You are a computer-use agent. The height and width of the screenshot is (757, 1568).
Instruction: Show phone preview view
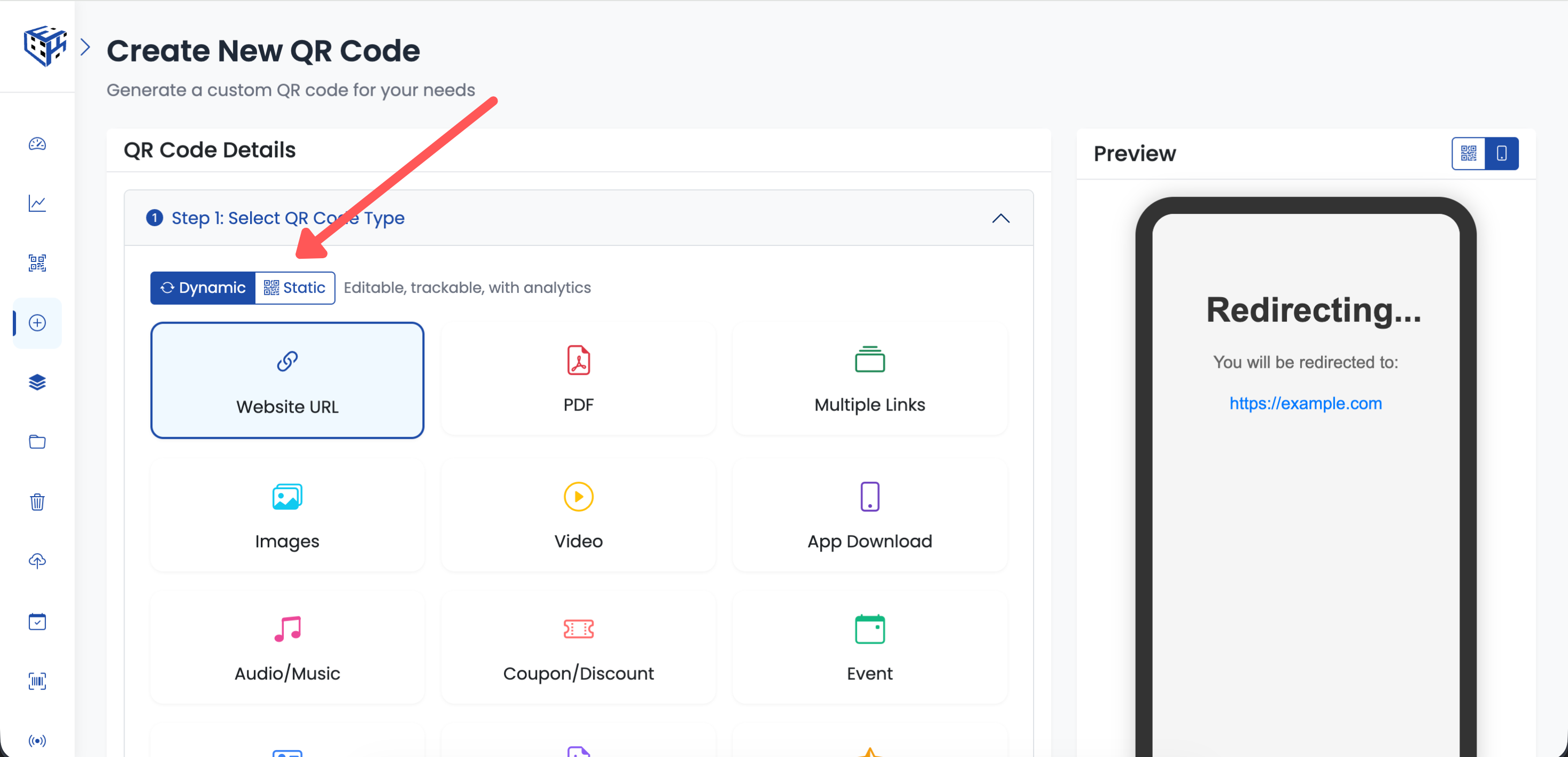tap(1502, 153)
